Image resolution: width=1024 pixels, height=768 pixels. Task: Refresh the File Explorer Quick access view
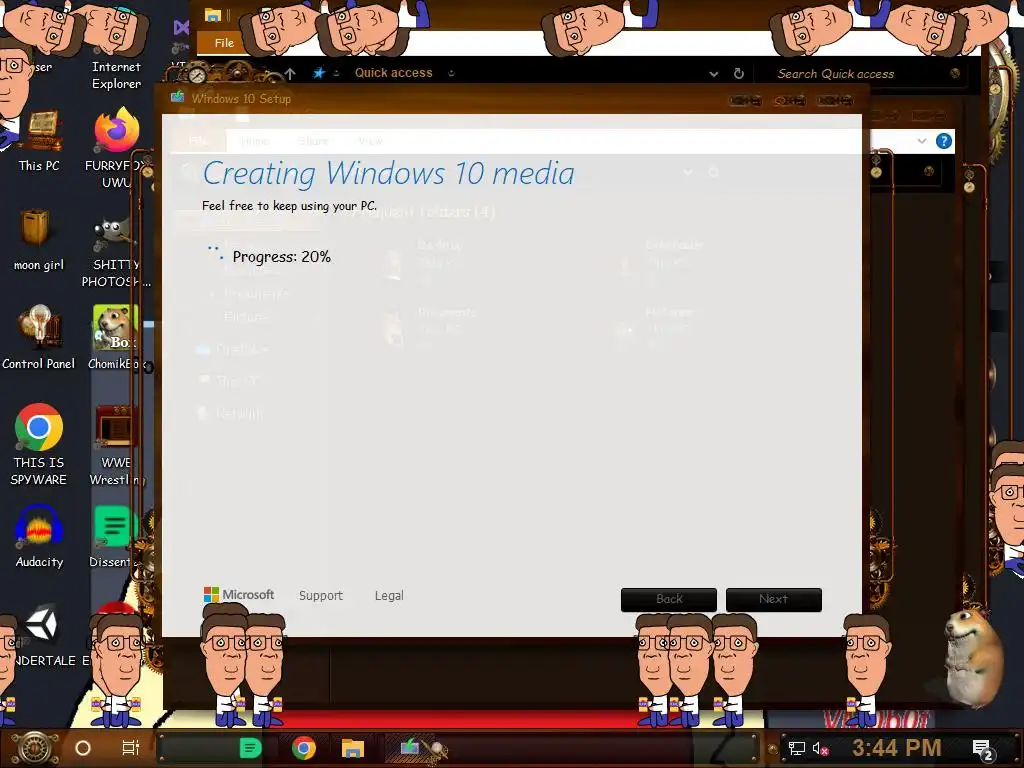pos(739,74)
